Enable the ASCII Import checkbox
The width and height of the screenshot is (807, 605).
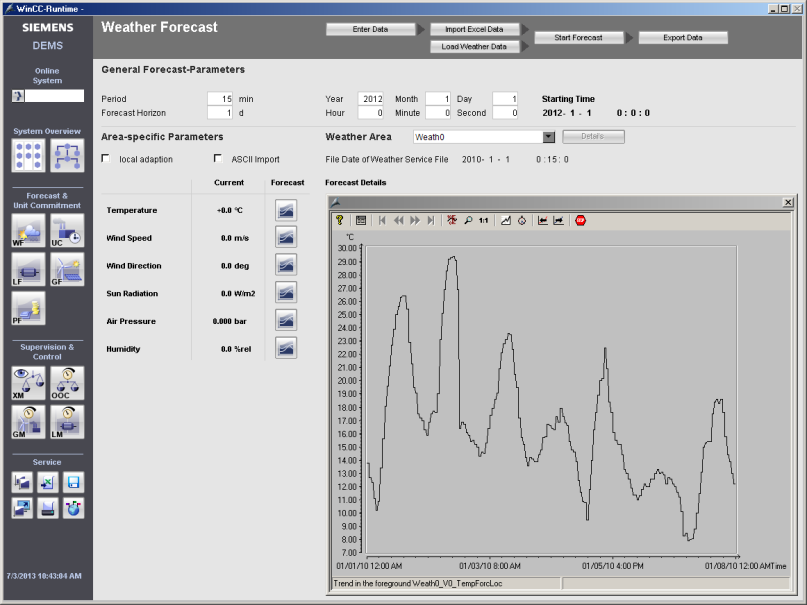point(218,158)
